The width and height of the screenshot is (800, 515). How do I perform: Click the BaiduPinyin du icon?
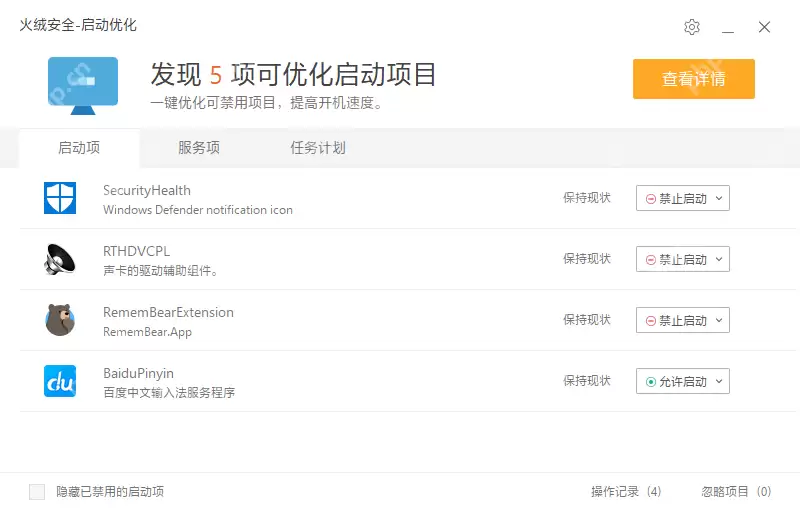click(x=60, y=381)
